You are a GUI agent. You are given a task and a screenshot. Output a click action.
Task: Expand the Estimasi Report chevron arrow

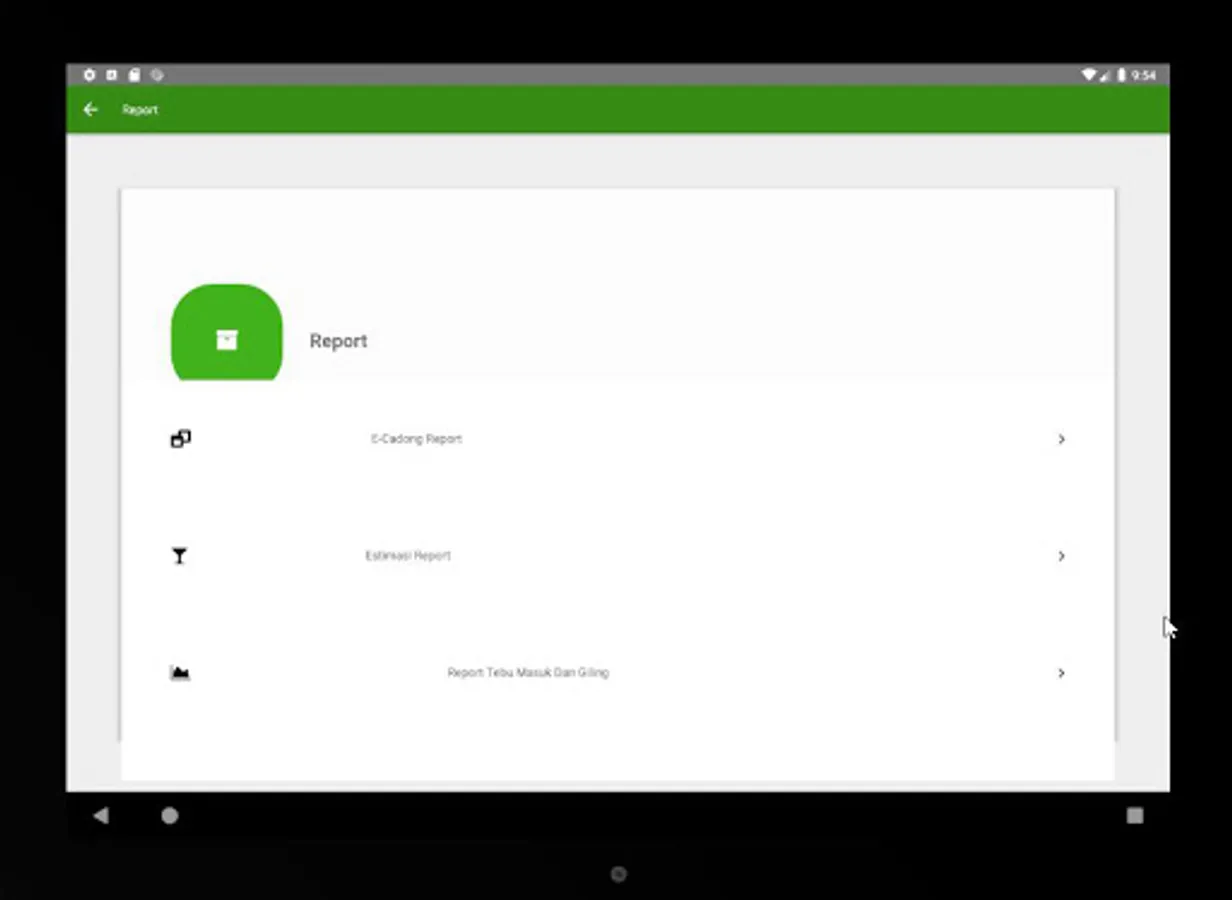[x=1061, y=556]
